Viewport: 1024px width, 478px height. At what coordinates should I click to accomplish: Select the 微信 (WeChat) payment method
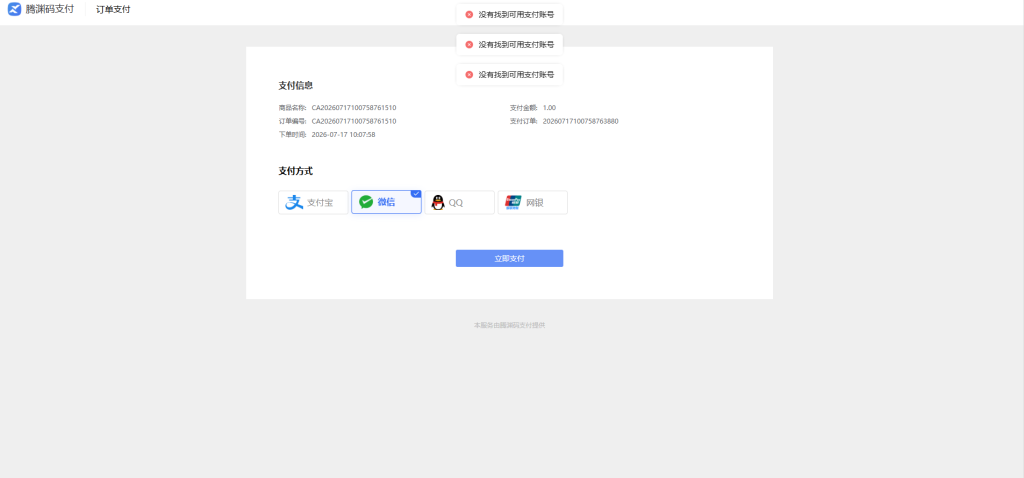click(x=387, y=202)
